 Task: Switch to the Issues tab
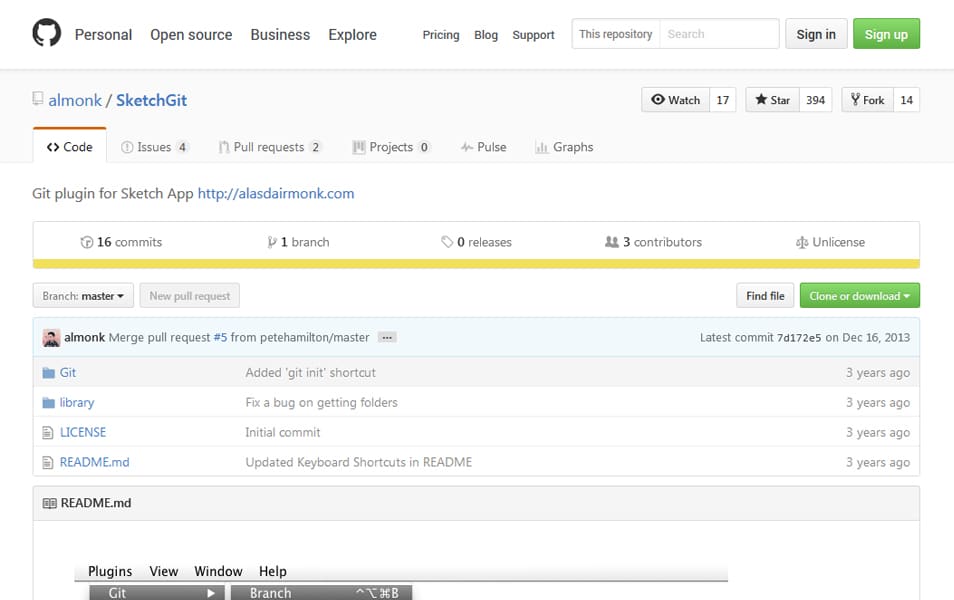pyautogui.click(x=154, y=147)
